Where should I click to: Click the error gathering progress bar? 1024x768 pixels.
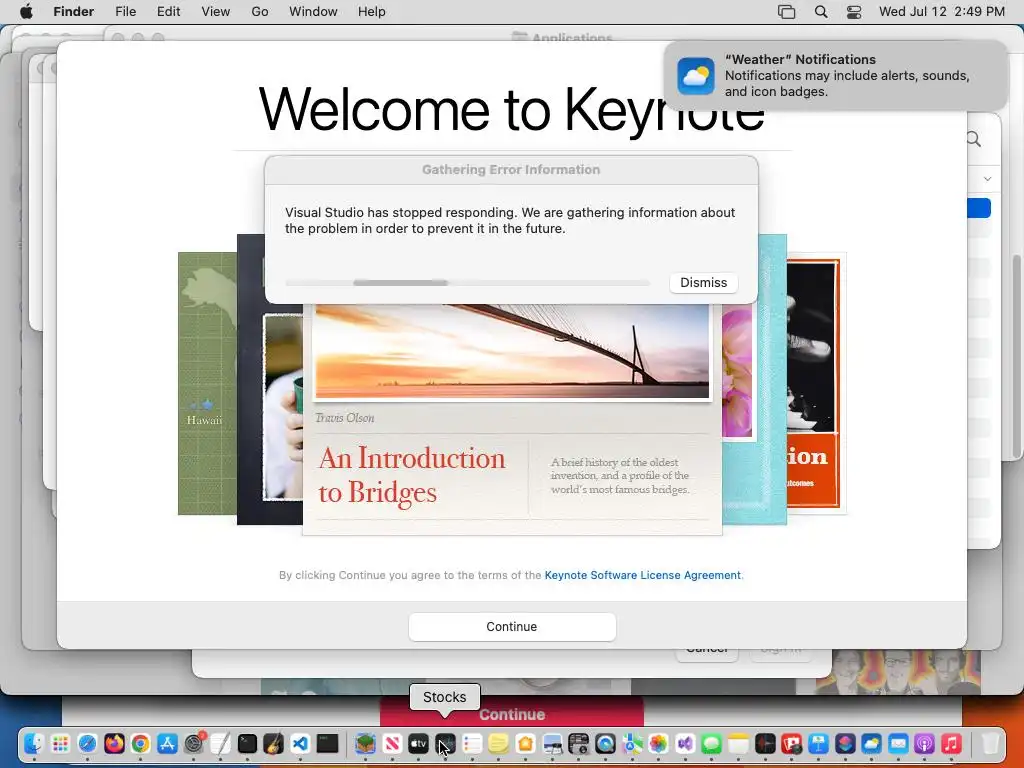point(468,283)
